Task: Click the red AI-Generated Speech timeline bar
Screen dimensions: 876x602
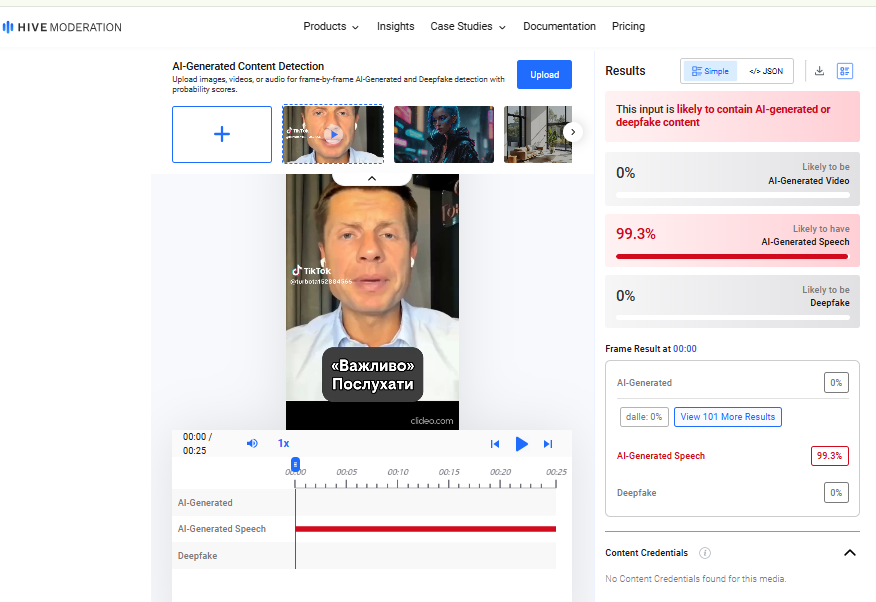Action: pos(426,529)
